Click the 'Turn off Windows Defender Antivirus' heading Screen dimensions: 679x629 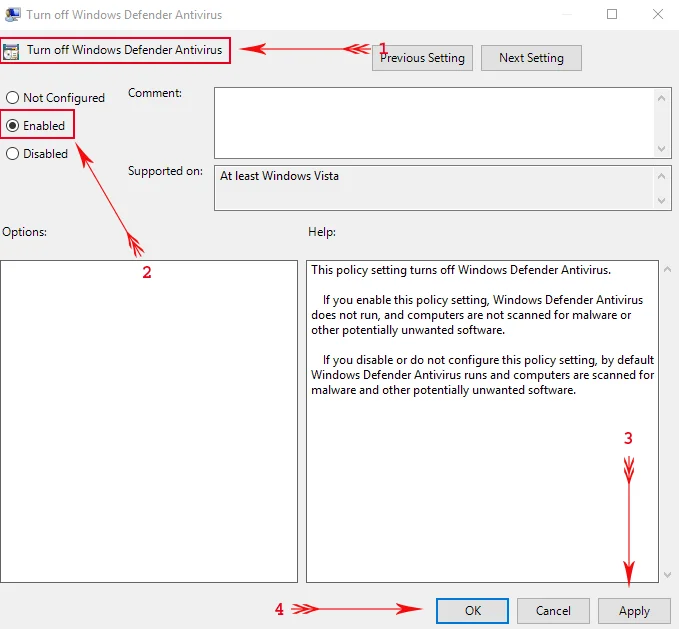[x=124, y=50]
